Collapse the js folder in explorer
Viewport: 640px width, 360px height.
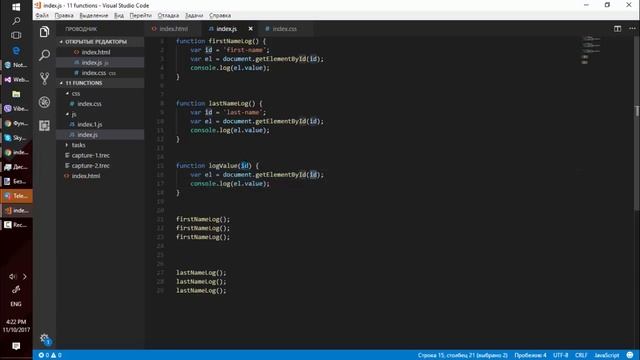click(100, 114)
